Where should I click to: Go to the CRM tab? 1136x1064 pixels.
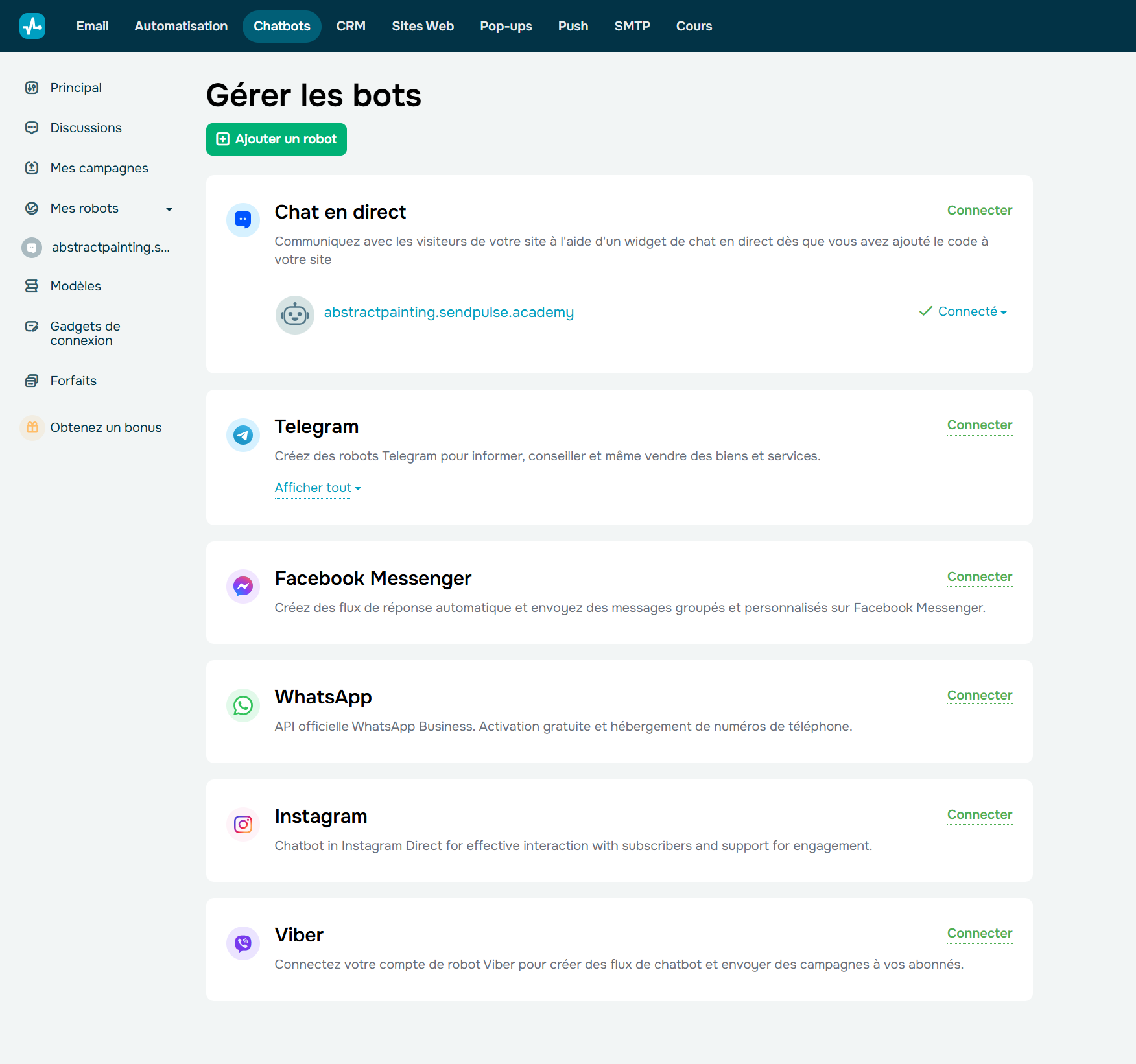coord(351,26)
